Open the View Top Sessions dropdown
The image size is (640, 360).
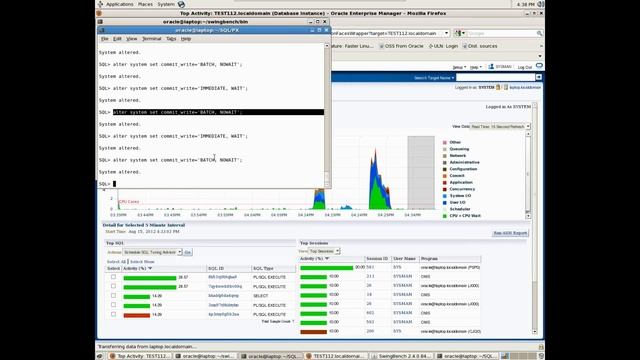click(324, 251)
